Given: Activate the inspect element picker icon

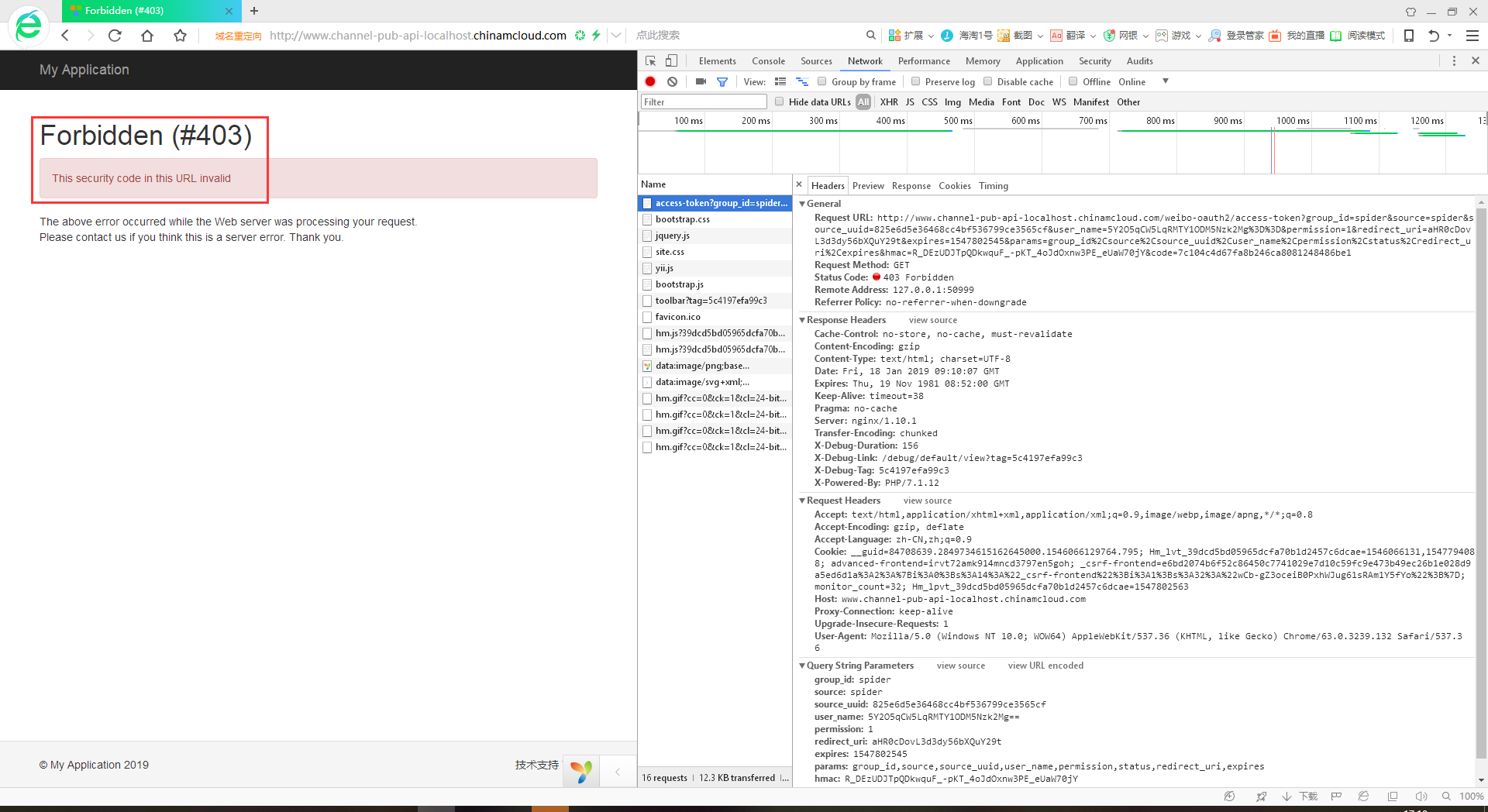Looking at the screenshot, I should 651,60.
